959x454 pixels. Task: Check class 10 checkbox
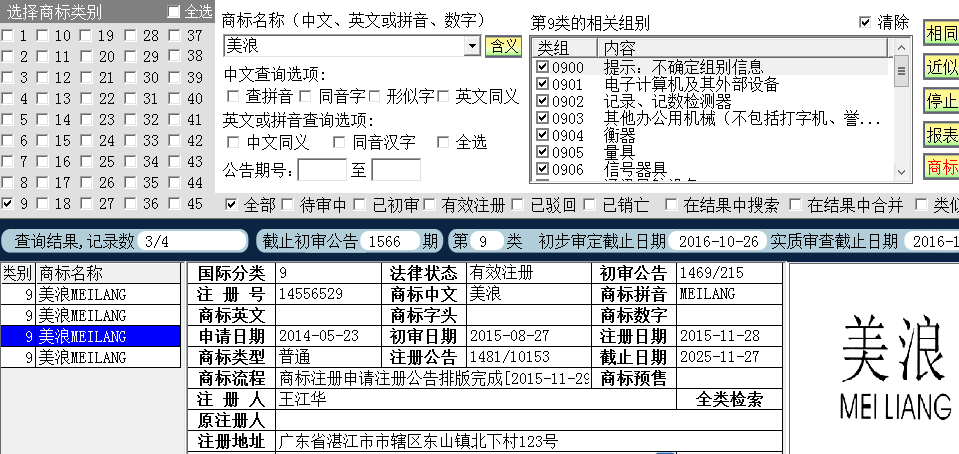(x=42, y=36)
